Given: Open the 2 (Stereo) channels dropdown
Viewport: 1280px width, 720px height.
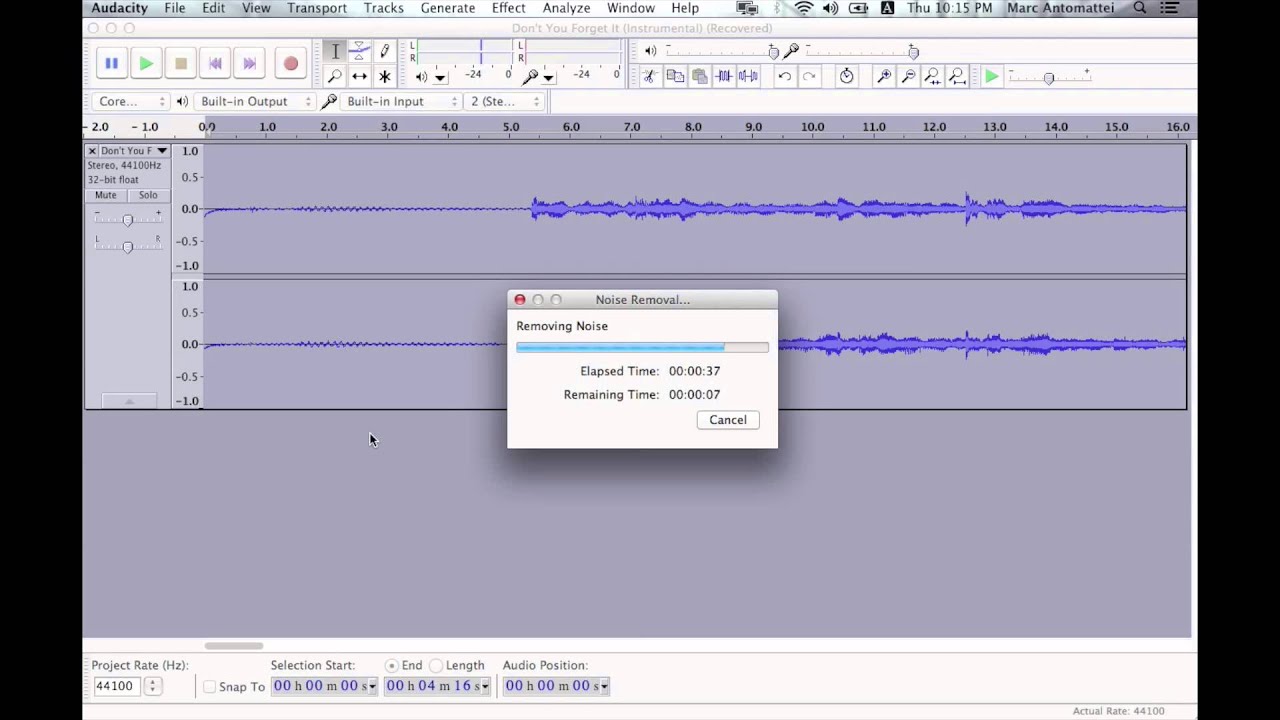Looking at the screenshot, I should pyautogui.click(x=505, y=101).
